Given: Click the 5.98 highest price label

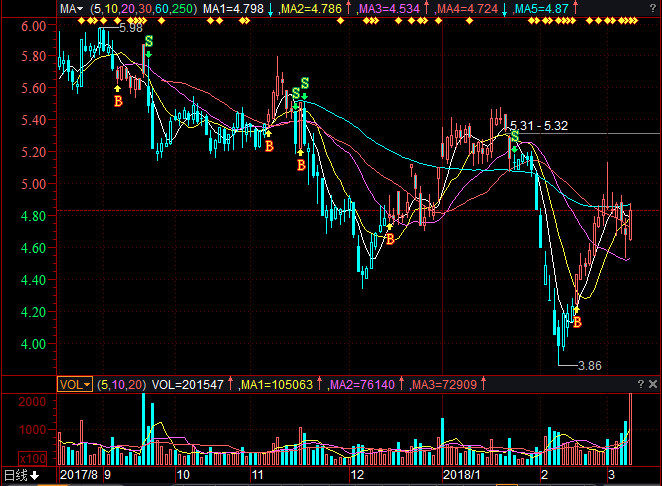Looking at the screenshot, I should [x=130, y=28].
